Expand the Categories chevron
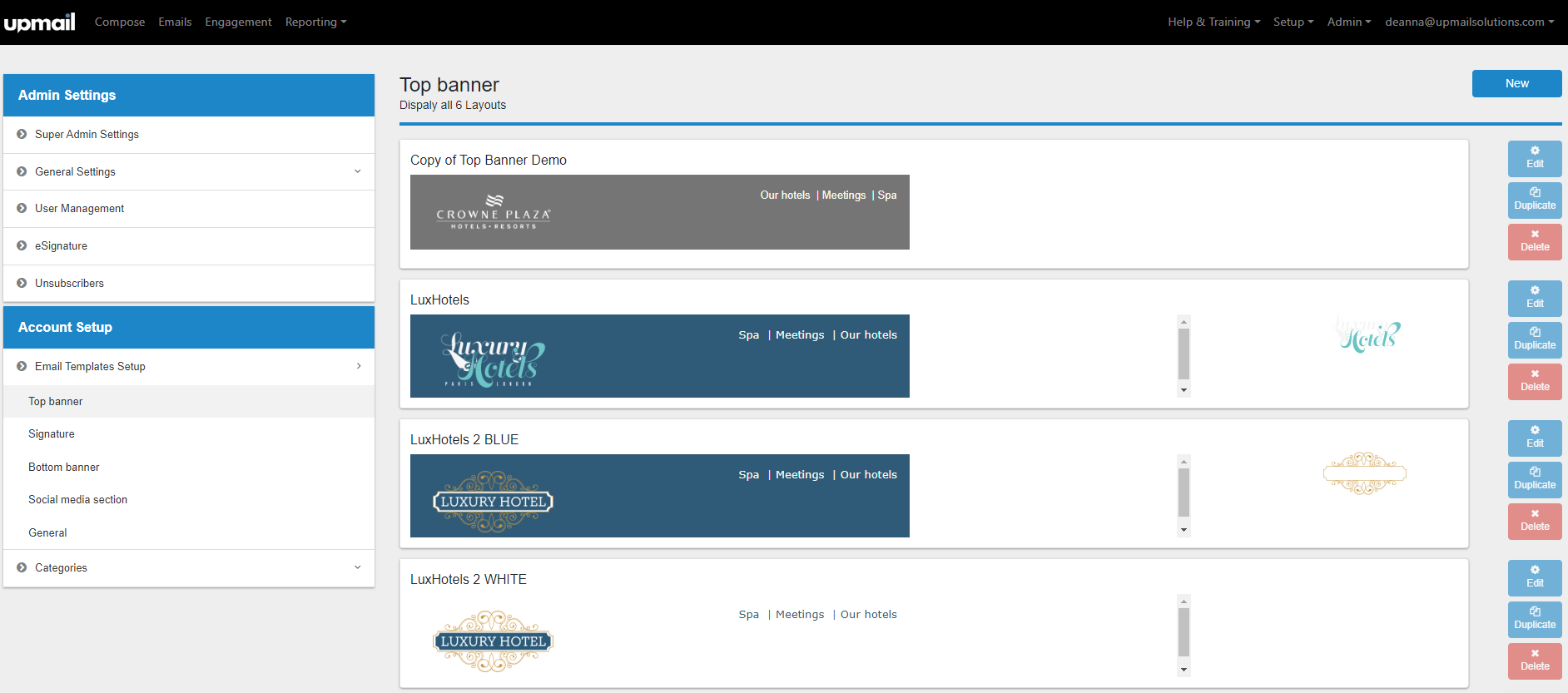1568x693 pixels. [x=358, y=567]
